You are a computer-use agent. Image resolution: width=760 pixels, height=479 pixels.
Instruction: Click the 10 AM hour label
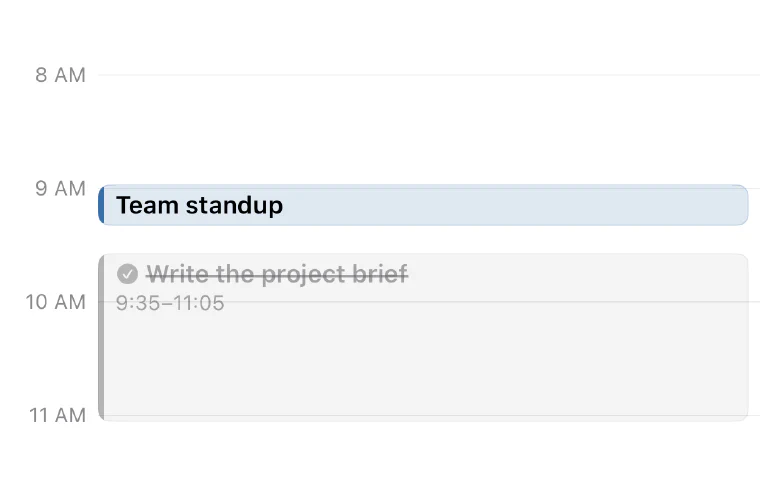coord(55,302)
